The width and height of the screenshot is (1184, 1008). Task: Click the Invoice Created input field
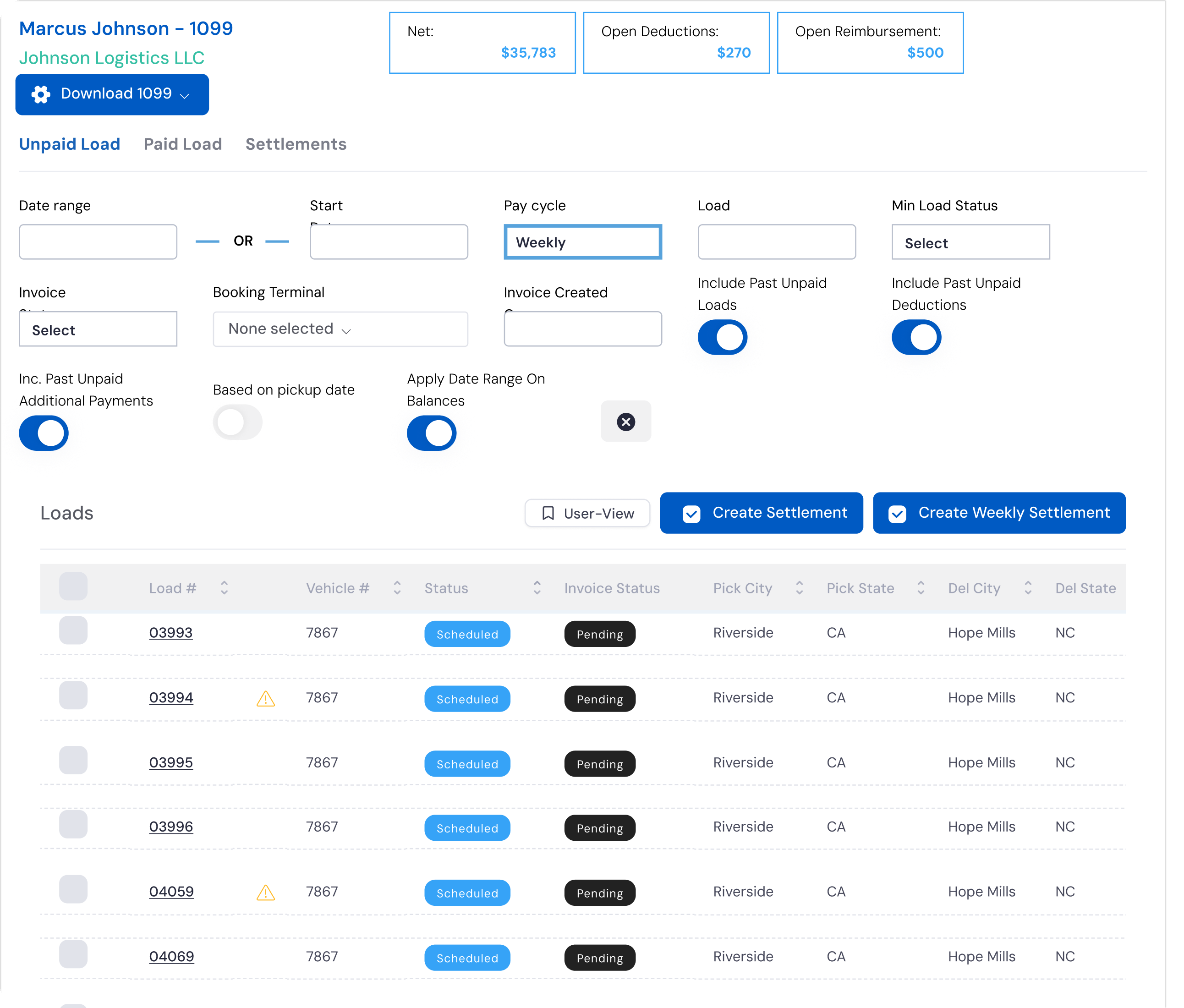[583, 329]
